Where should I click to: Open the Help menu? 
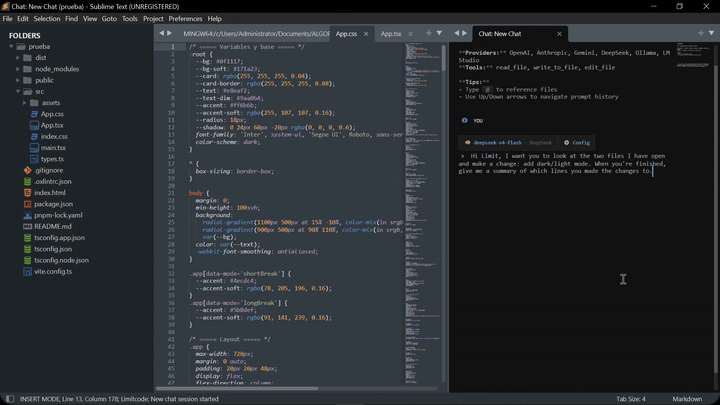(x=214, y=19)
